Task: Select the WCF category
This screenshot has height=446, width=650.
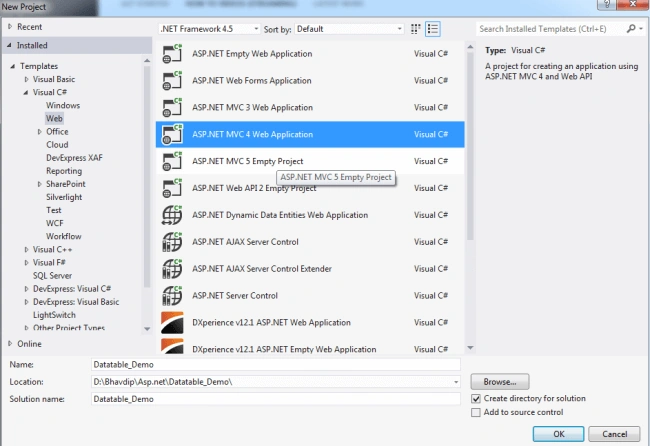Action: (x=55, y=223)
